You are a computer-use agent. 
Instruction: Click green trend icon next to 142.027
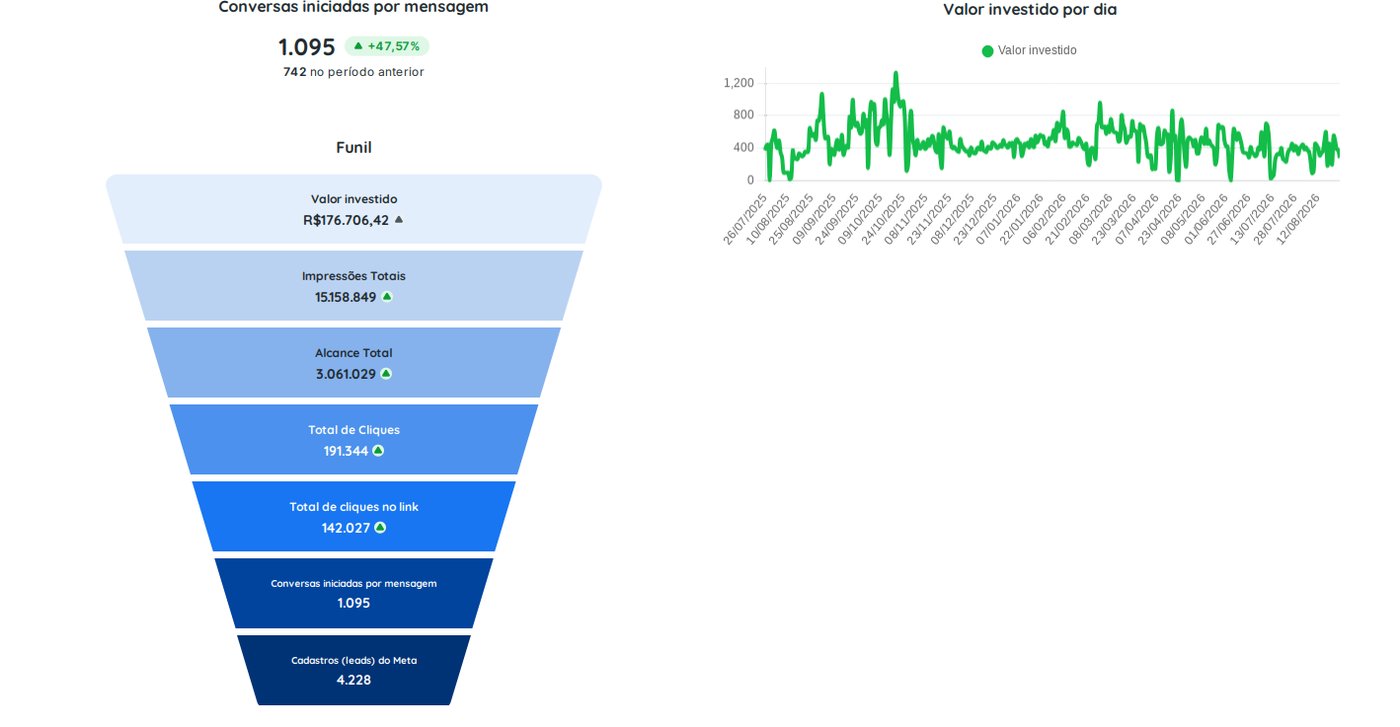coord(380,527)
